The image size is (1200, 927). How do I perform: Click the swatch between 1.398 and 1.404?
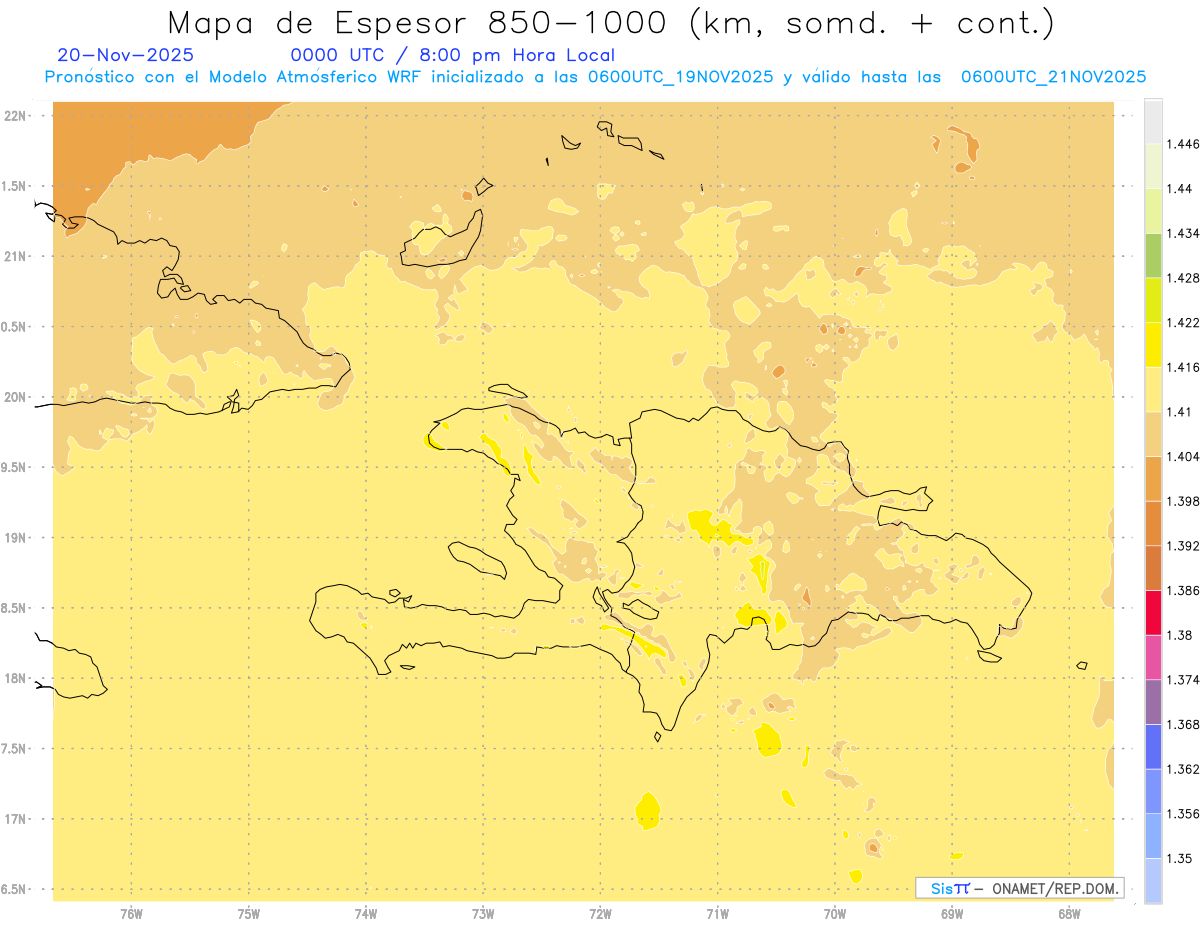pyautogui.click(x=1152, y=479)
